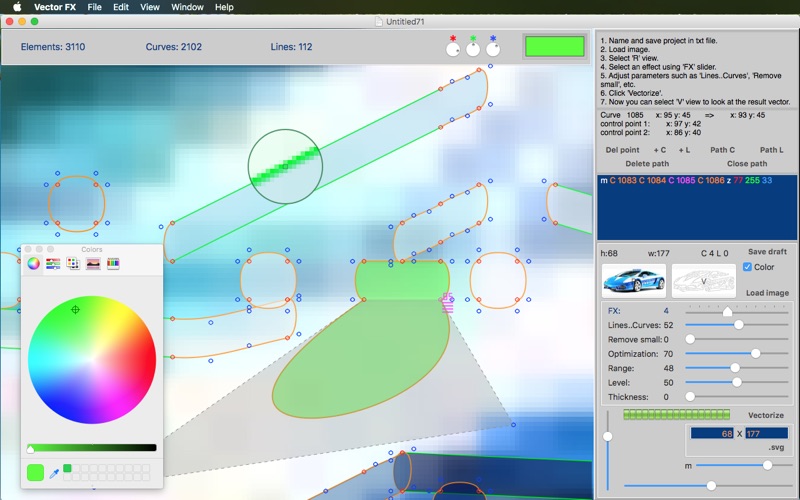The image size is (800, 500).
Task: Click the height field showing 68
Action: coord(712,433)
